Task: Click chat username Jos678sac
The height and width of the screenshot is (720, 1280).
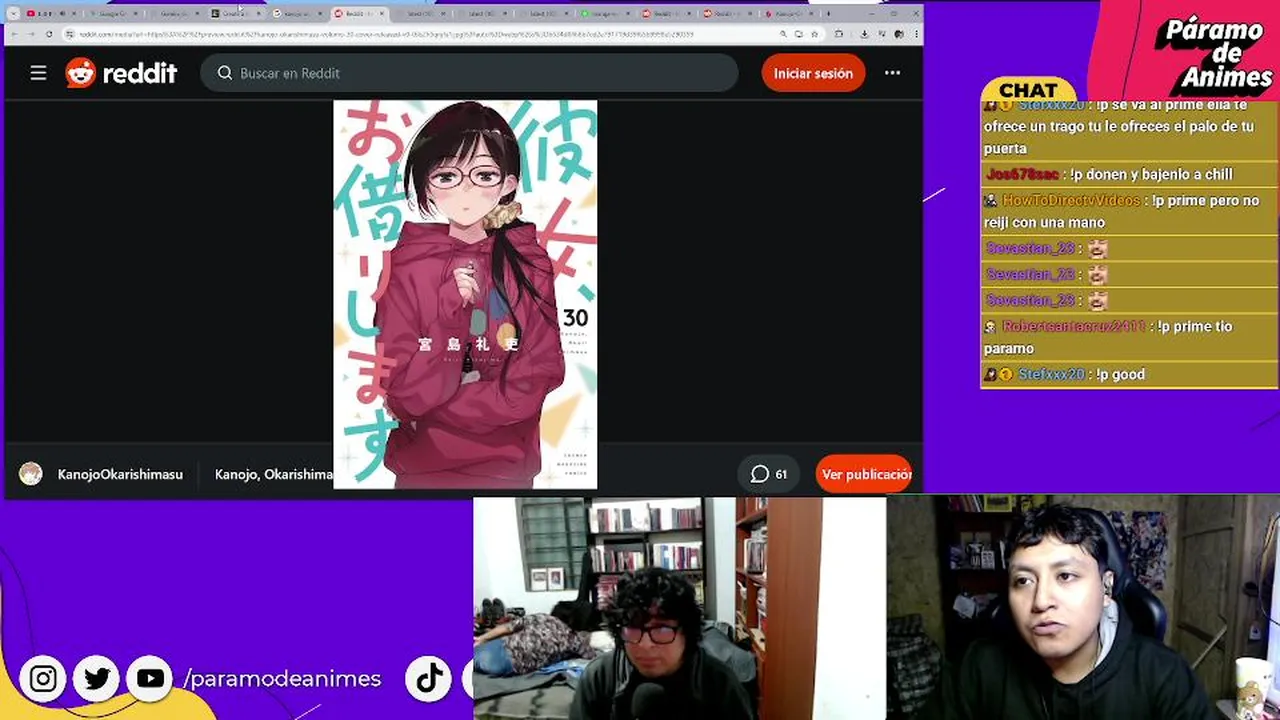Action: click(x=1022, y=174)
